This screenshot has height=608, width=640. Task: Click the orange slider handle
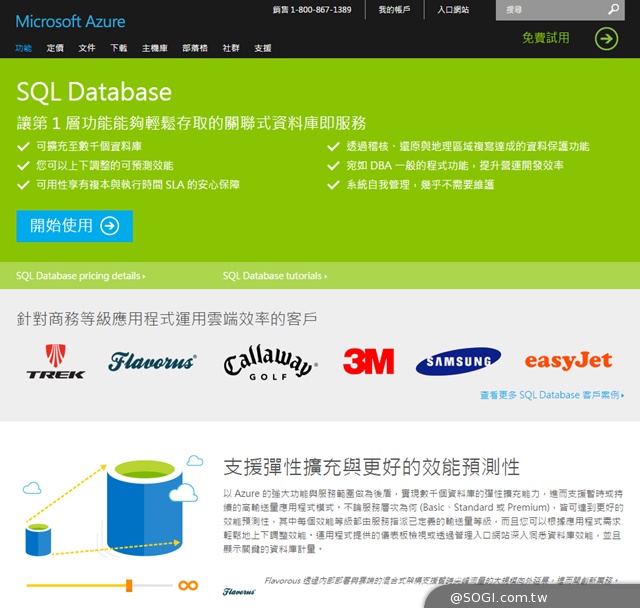129,586
